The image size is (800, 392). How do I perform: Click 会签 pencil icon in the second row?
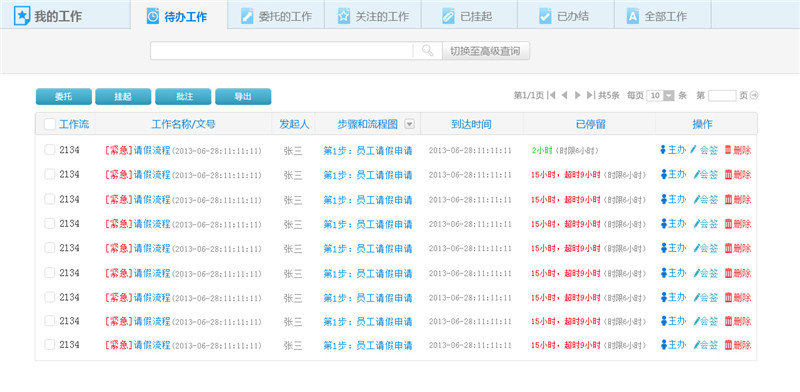[x=696, y=175]
